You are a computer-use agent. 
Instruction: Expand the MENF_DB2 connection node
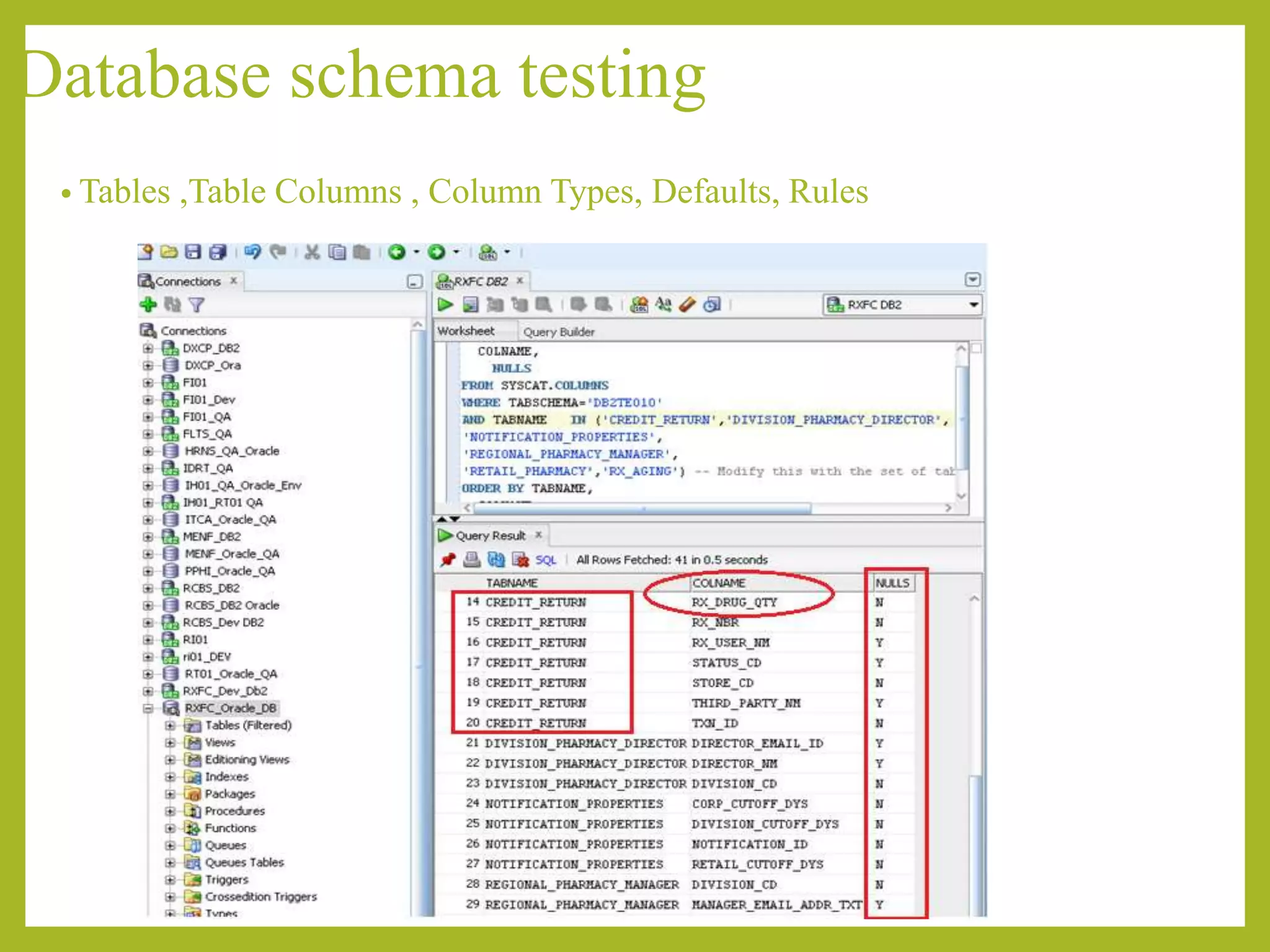(148, 537)
